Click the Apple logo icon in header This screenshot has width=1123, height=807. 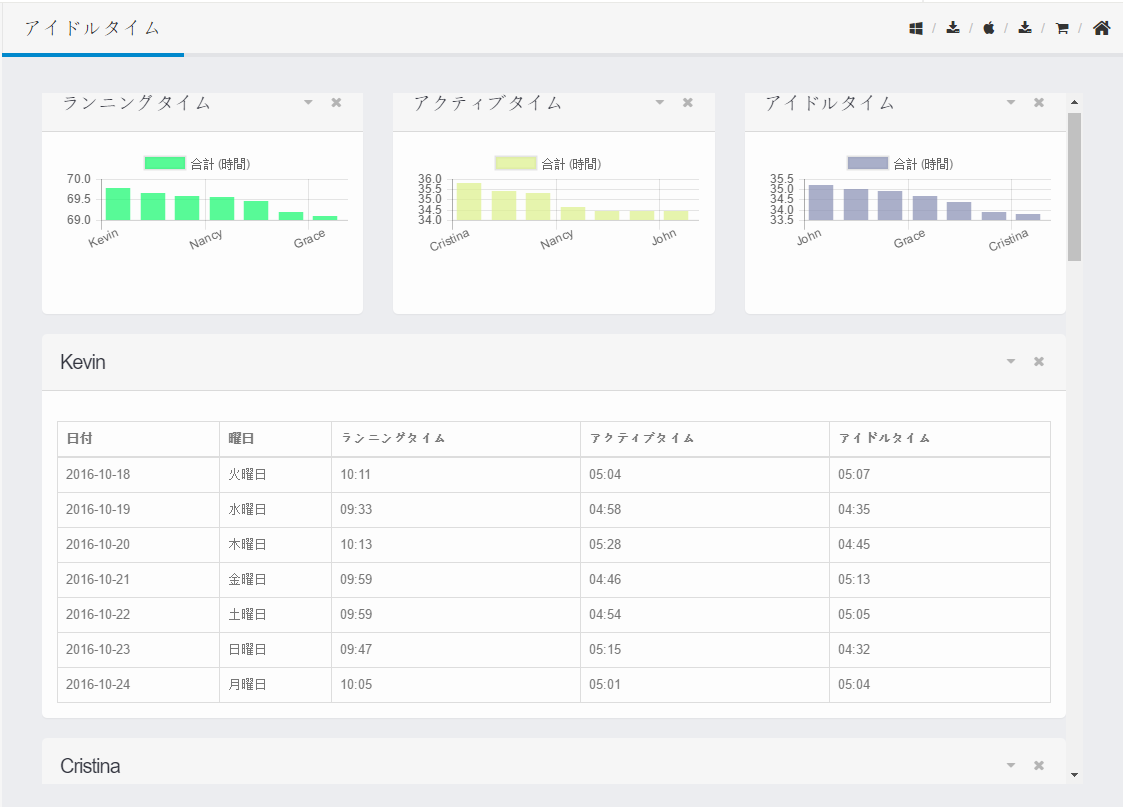click(x=989, y=28)
